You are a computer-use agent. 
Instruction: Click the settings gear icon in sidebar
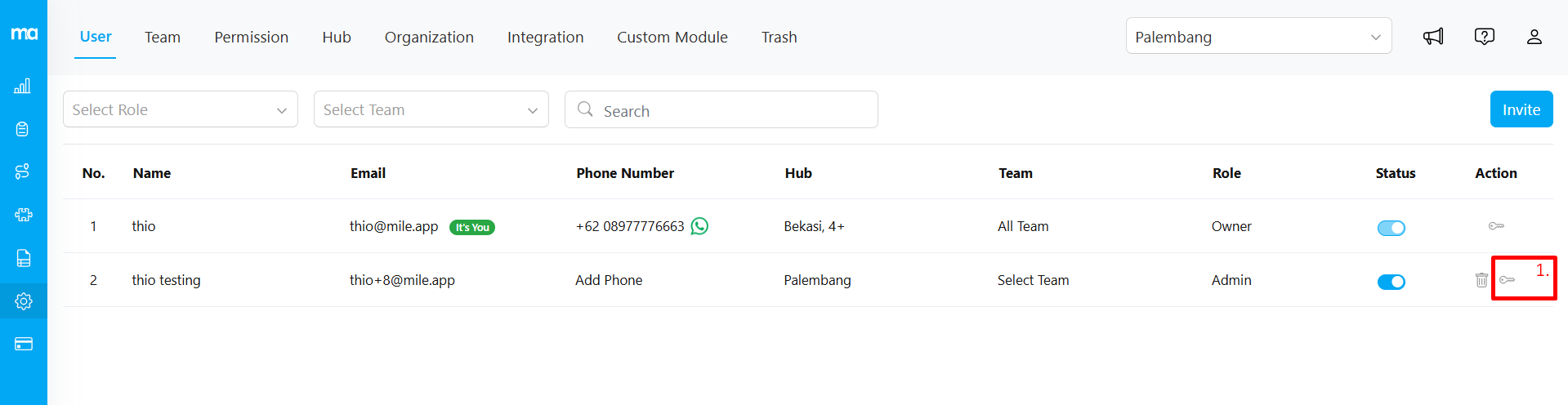pos(23,301)
